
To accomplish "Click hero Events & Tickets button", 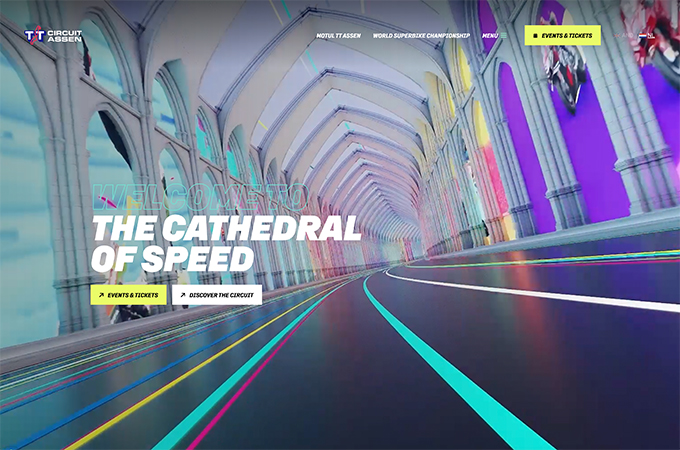I will coord(128,295).
